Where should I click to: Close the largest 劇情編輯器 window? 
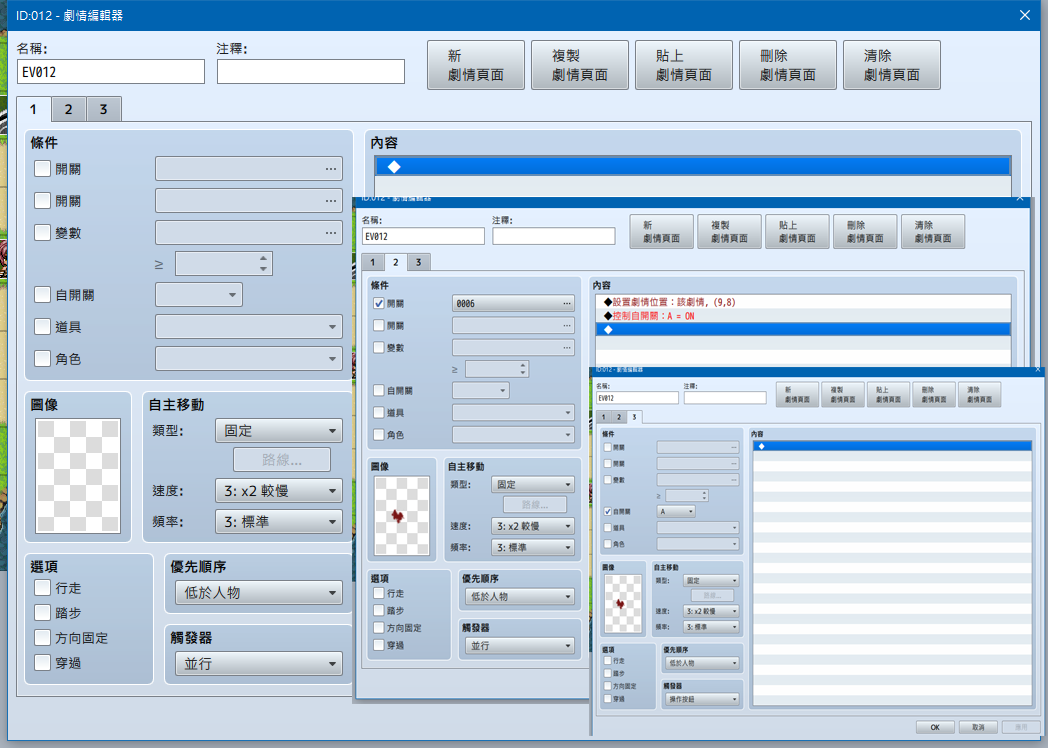pos(1025,15)
